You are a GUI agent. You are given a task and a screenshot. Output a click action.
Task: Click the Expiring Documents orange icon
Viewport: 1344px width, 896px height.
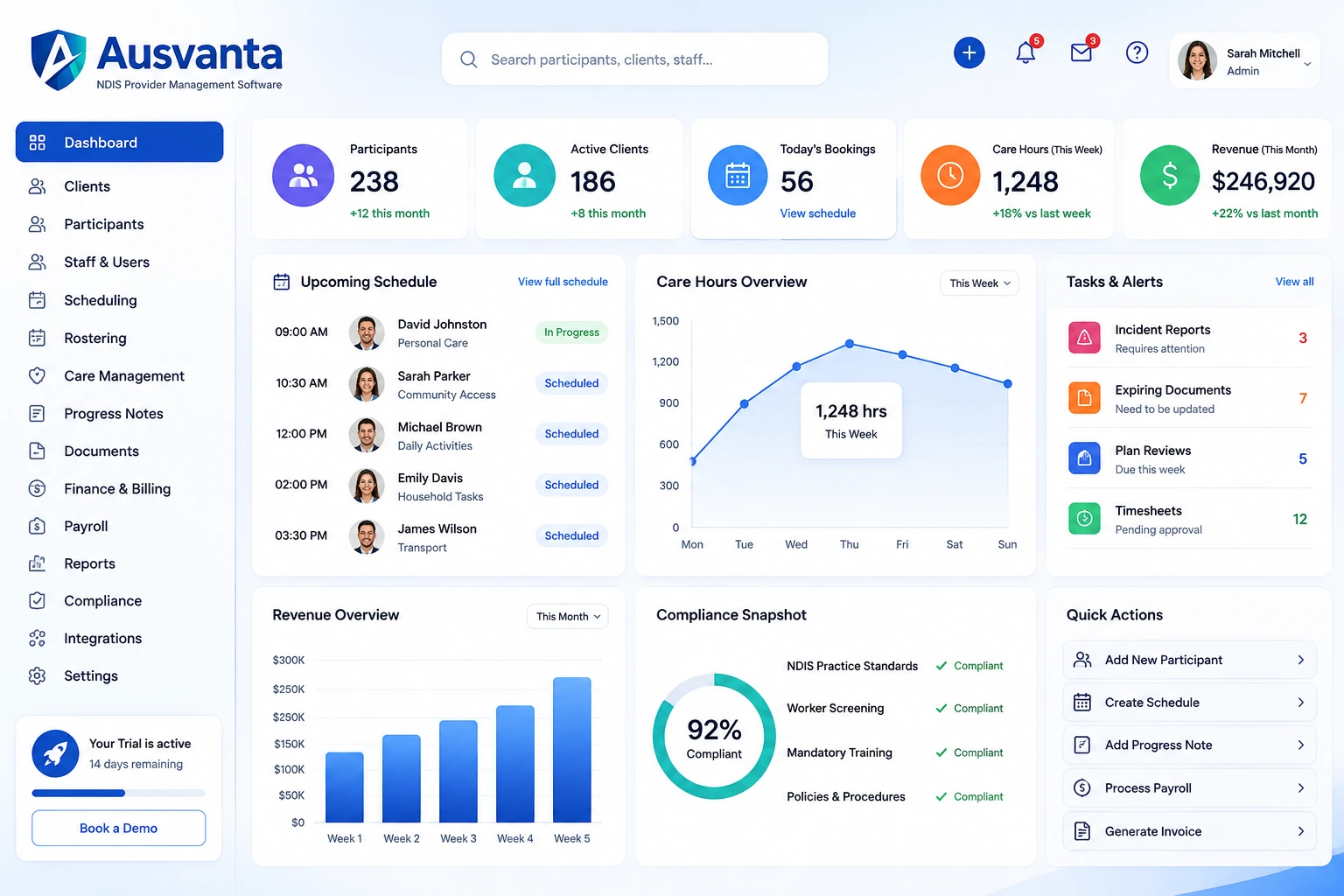(1084, 398)
